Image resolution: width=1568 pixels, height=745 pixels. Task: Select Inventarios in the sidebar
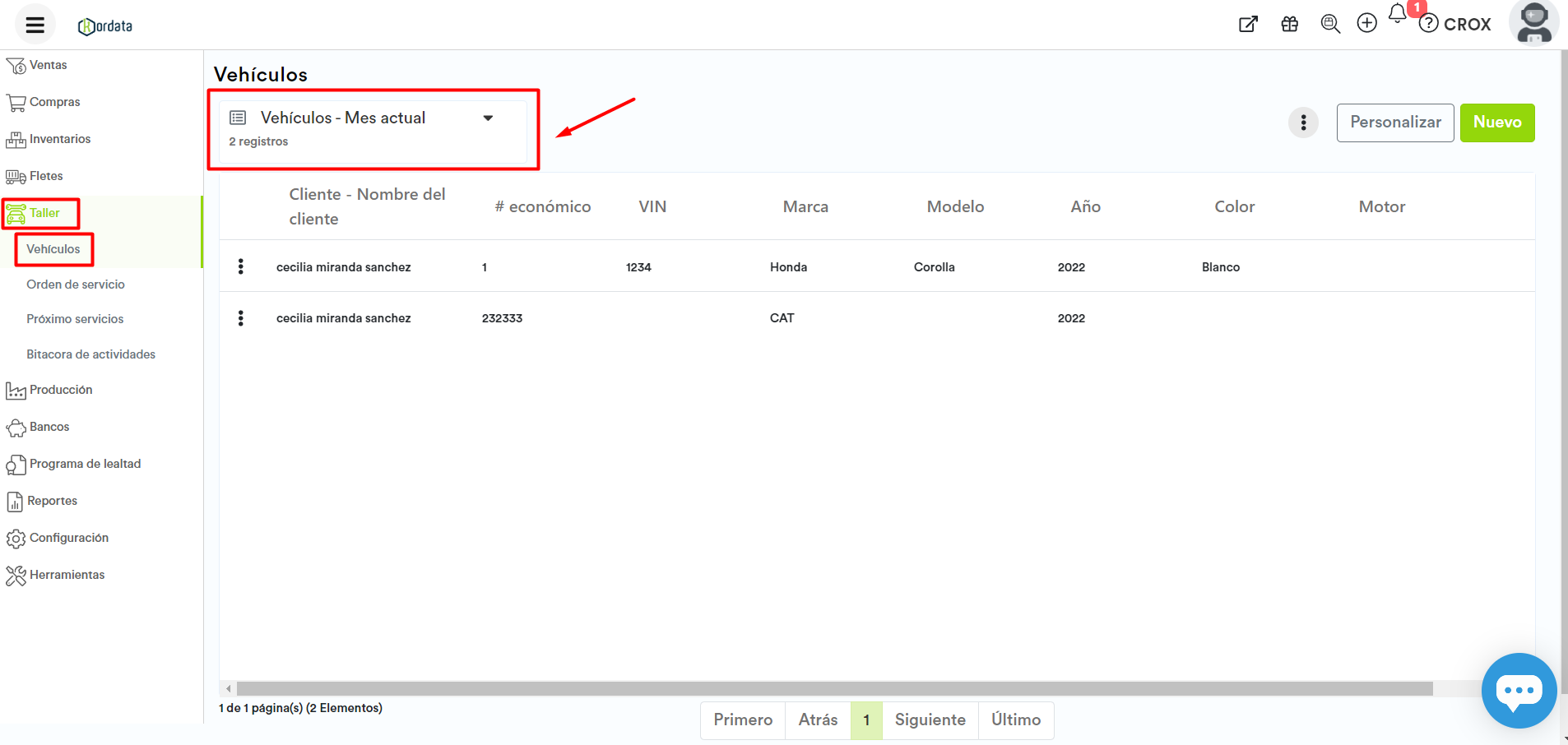click(60, 139)
